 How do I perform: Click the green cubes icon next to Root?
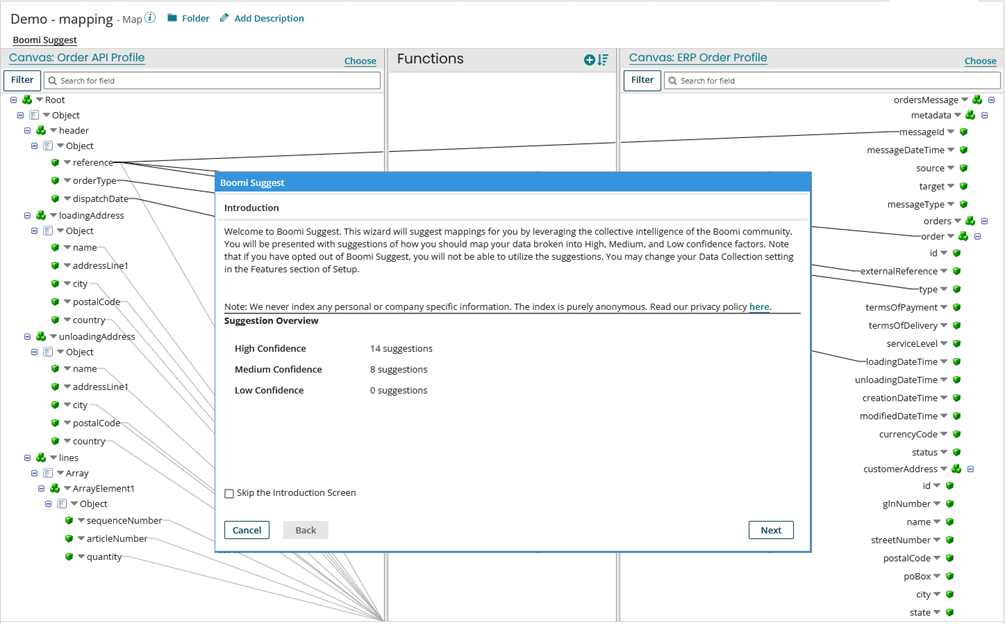[x=27, y=100]
